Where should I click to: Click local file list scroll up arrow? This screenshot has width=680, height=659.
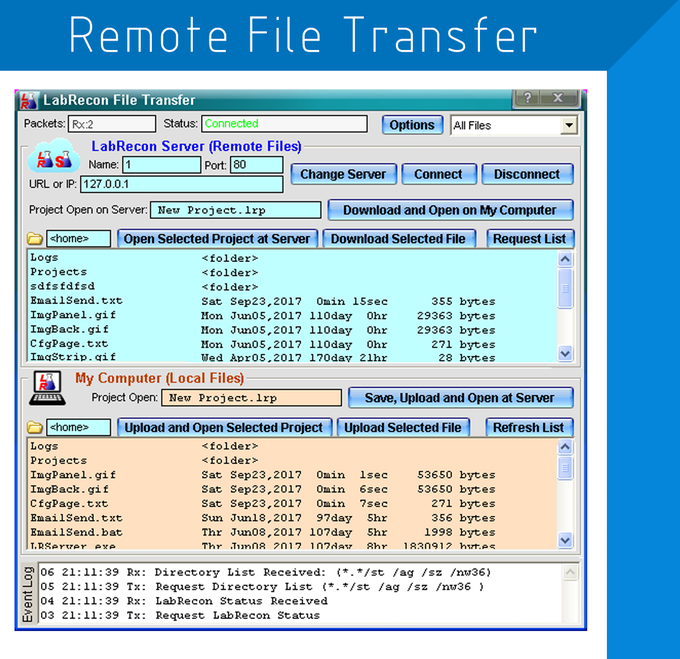click(565, 447)
